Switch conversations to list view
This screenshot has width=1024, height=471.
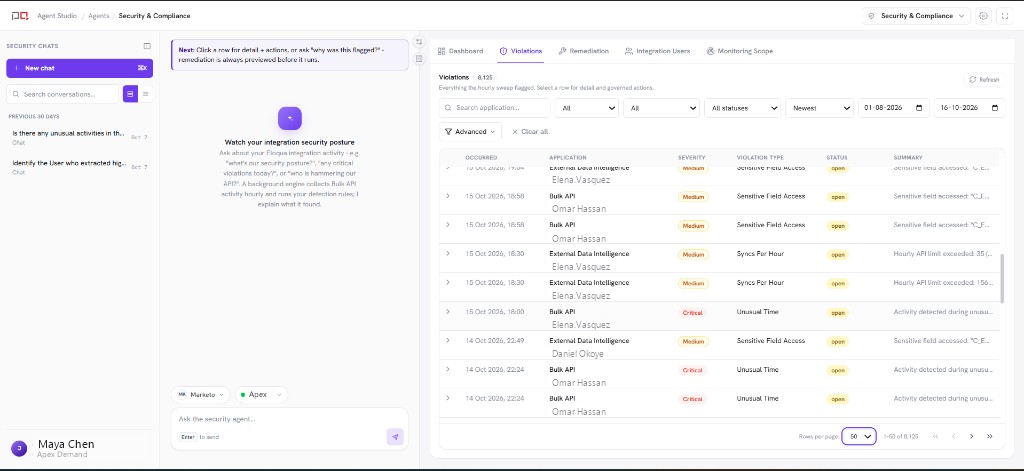(146, 94)
